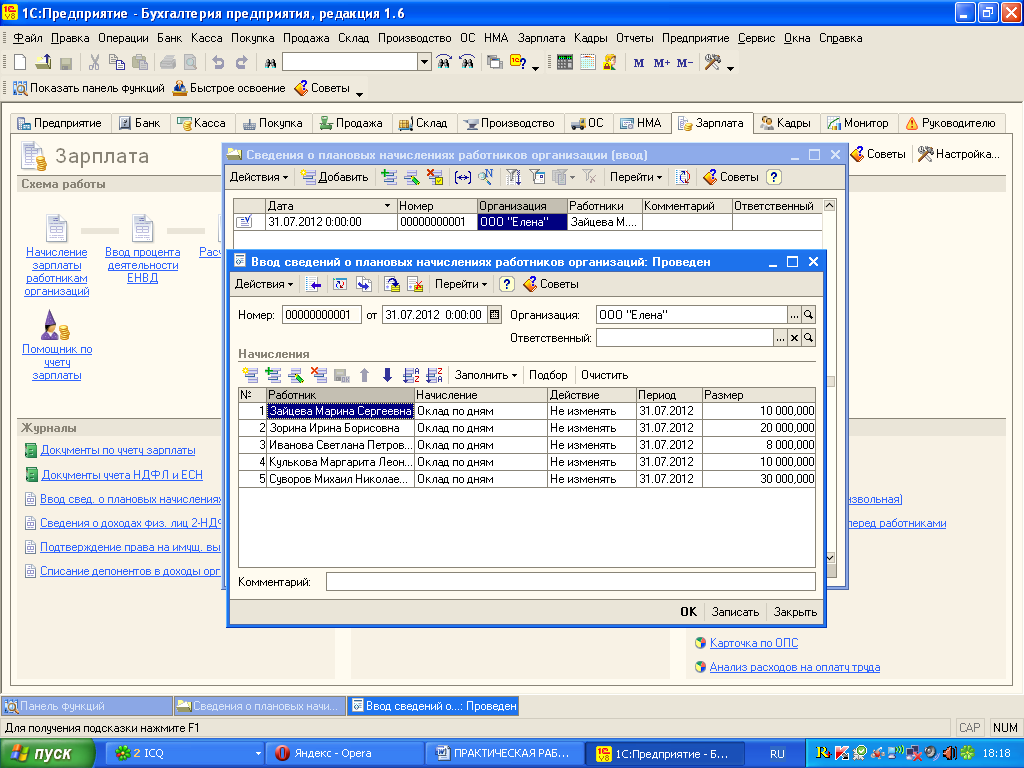Switch to the Кадры tab
The height and width of the screenshot is (768, 1024).
click(786, 123)
